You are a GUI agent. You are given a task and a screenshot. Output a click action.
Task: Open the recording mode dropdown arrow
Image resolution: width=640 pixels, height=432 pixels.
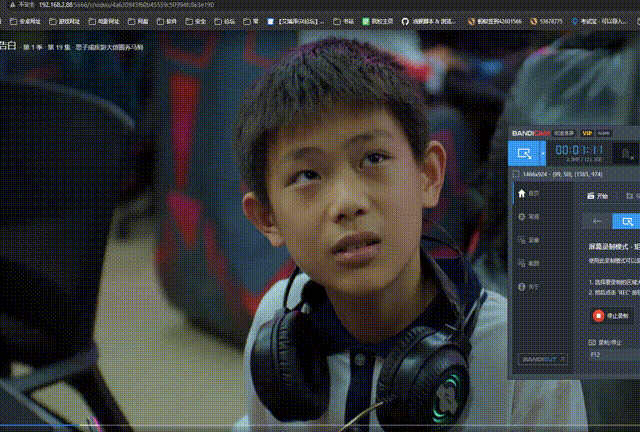click(x=543, y=154)
